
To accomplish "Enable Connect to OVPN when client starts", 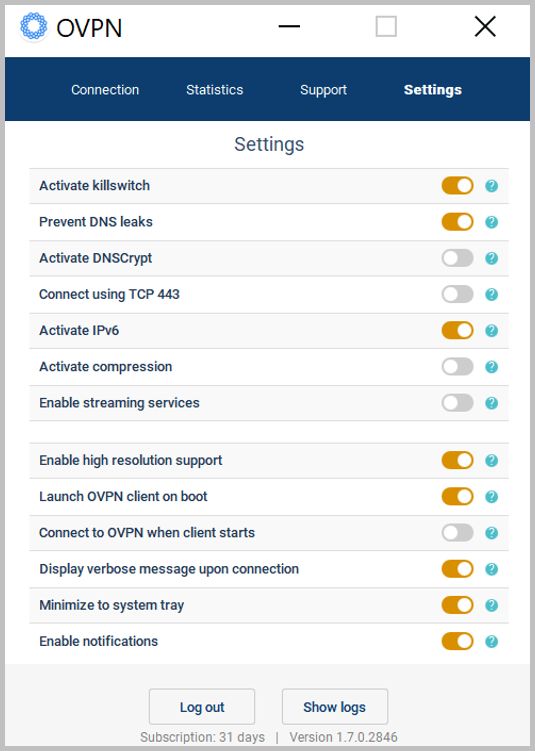I will pyautogui.click(x=457, y=533).
